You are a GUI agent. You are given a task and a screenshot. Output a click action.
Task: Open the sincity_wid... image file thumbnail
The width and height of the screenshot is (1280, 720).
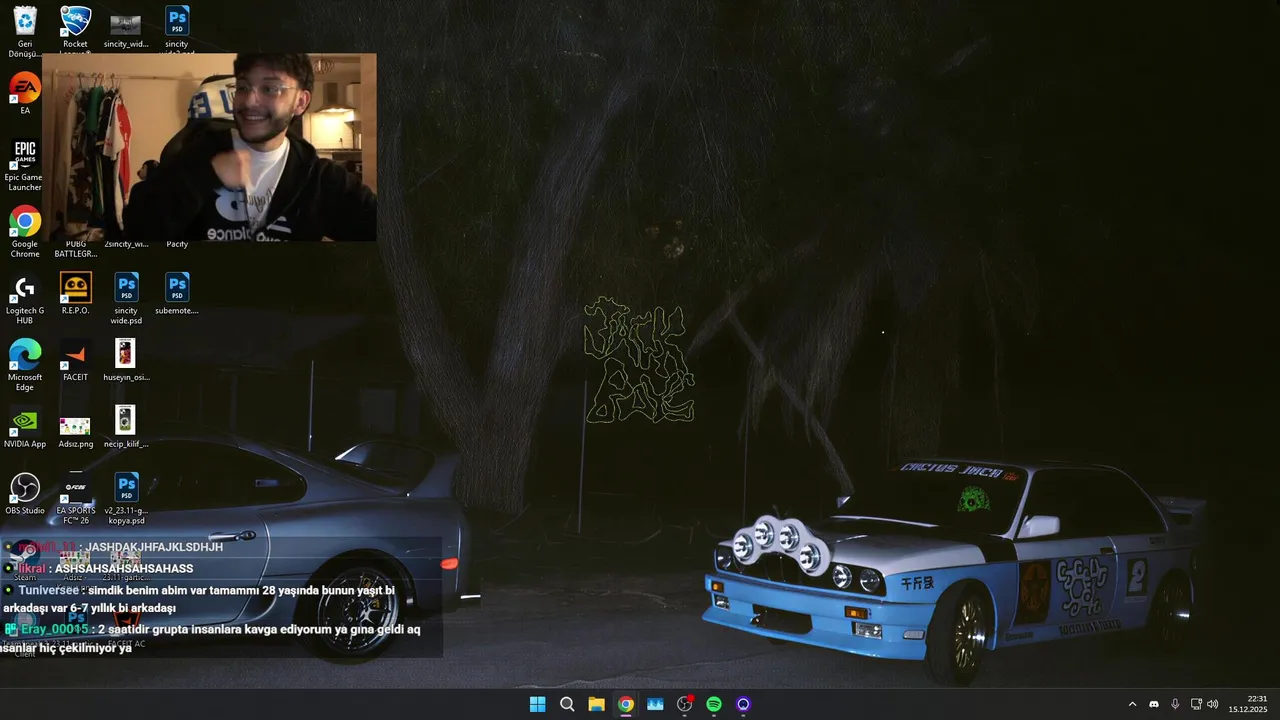point(125,28)
